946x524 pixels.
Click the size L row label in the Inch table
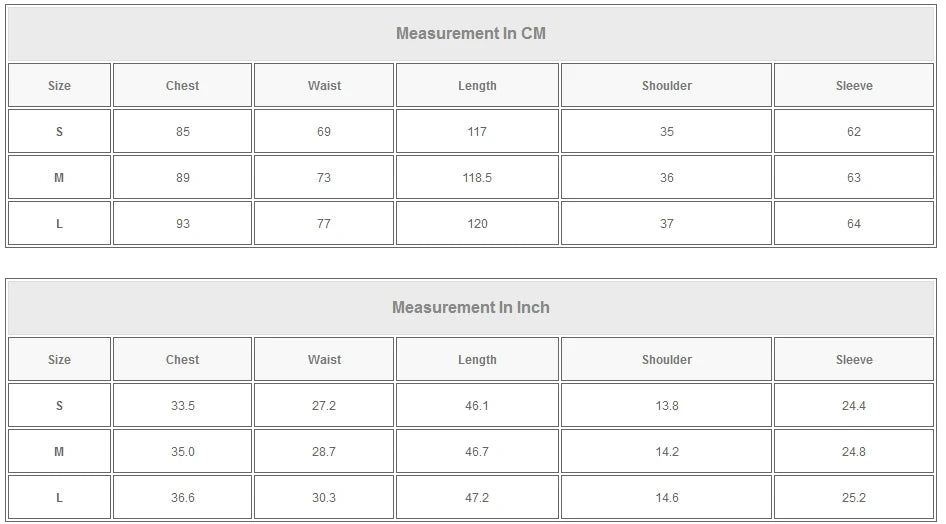point(59,498)
